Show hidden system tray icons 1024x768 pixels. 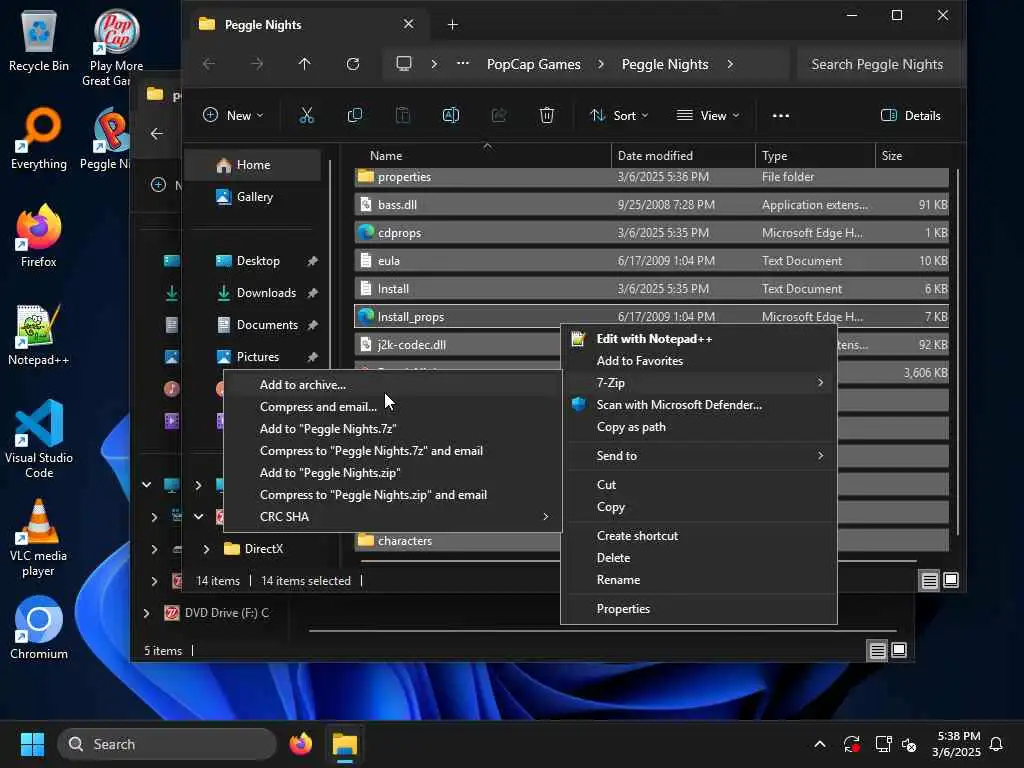pyautogui.click(x=820, y=744)
